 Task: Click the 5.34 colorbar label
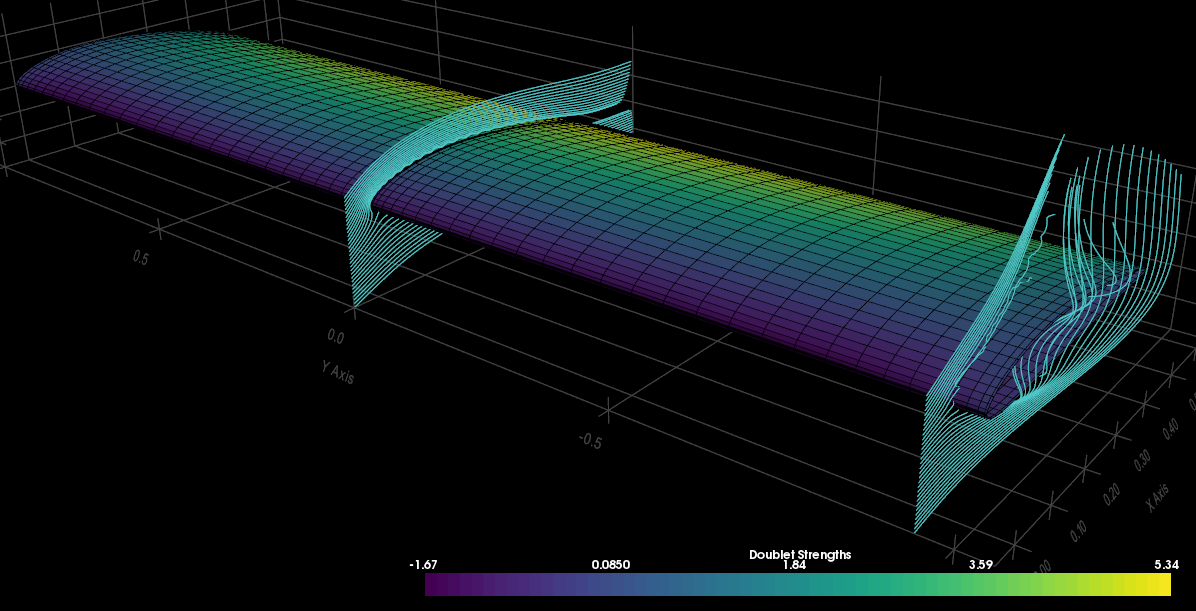coord(1165,564)
